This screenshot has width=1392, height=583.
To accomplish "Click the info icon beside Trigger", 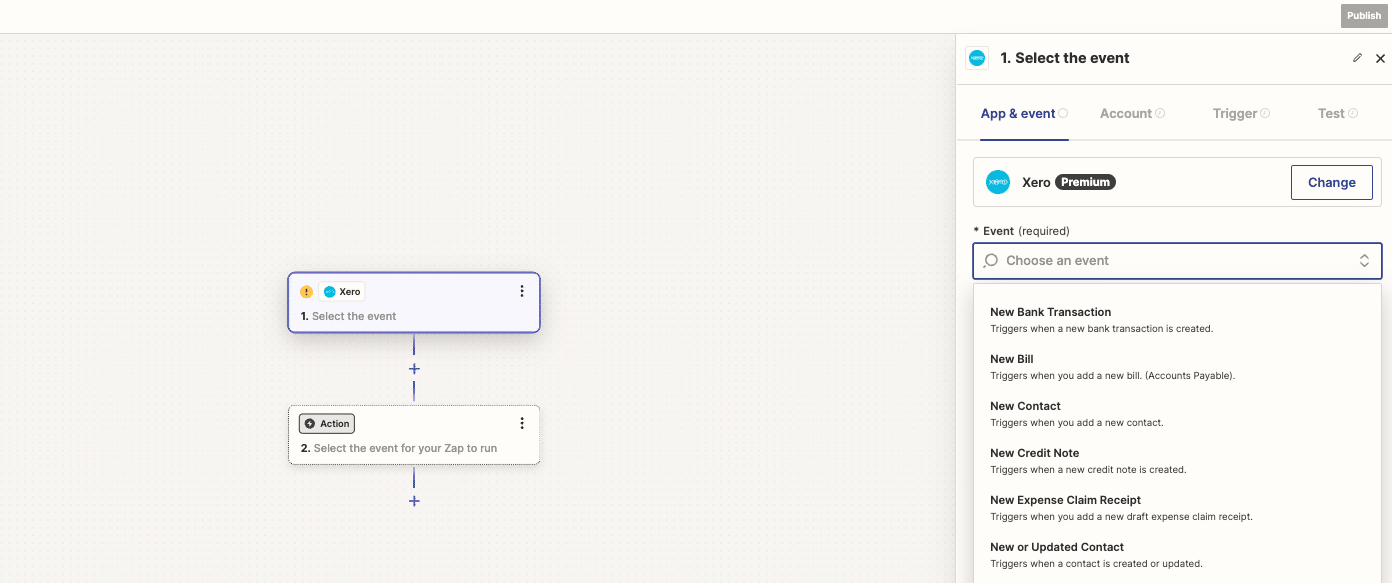I will click(1265, 114).
